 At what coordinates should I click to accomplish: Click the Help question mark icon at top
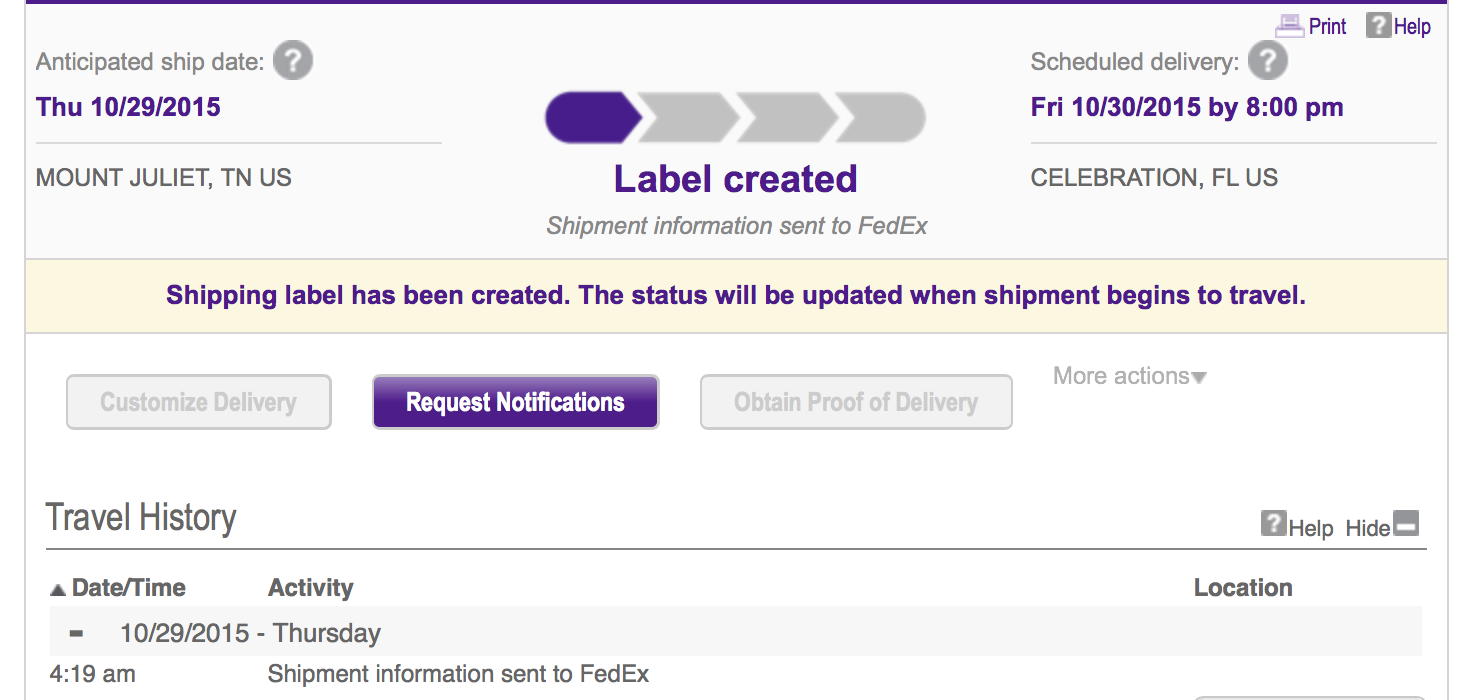(1378, 26)
